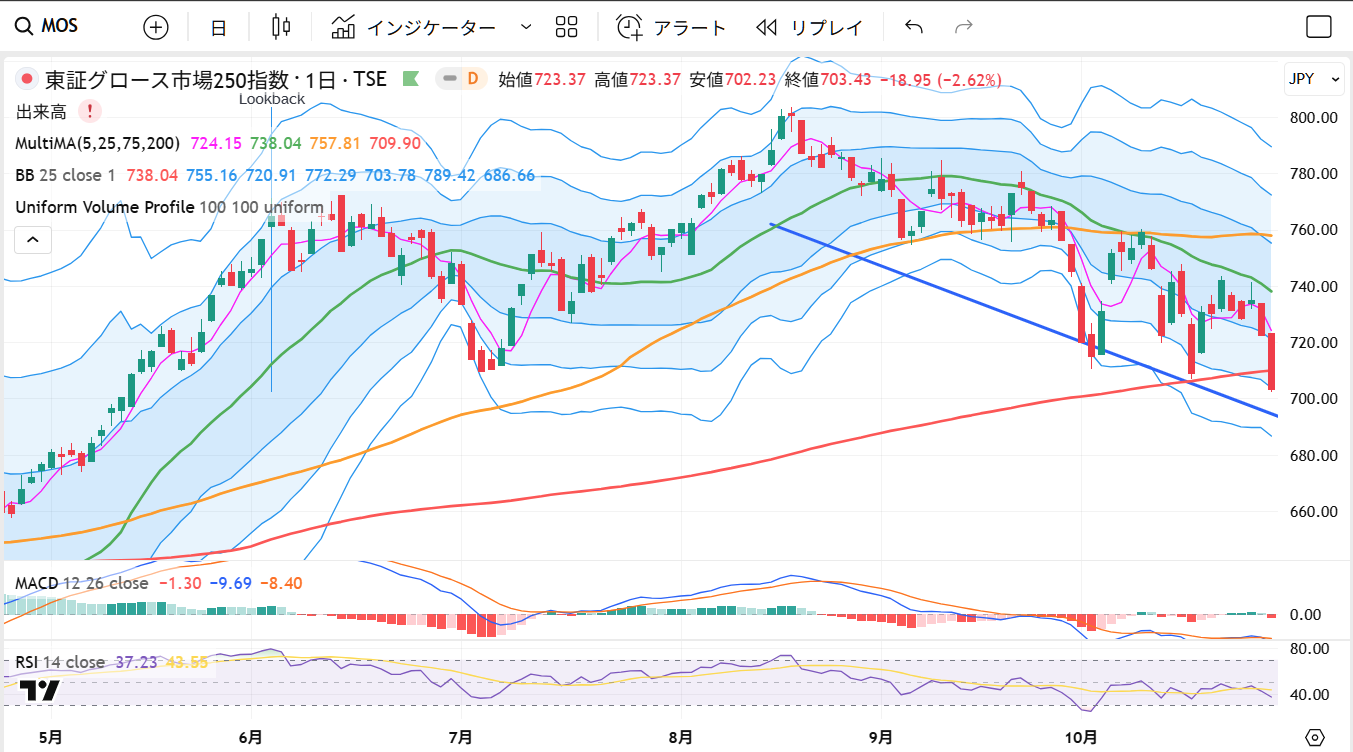Viewport: 1353px width, 752px height.
Task: Collapse the indicator legend with chevron
Action: pos(32,240)
